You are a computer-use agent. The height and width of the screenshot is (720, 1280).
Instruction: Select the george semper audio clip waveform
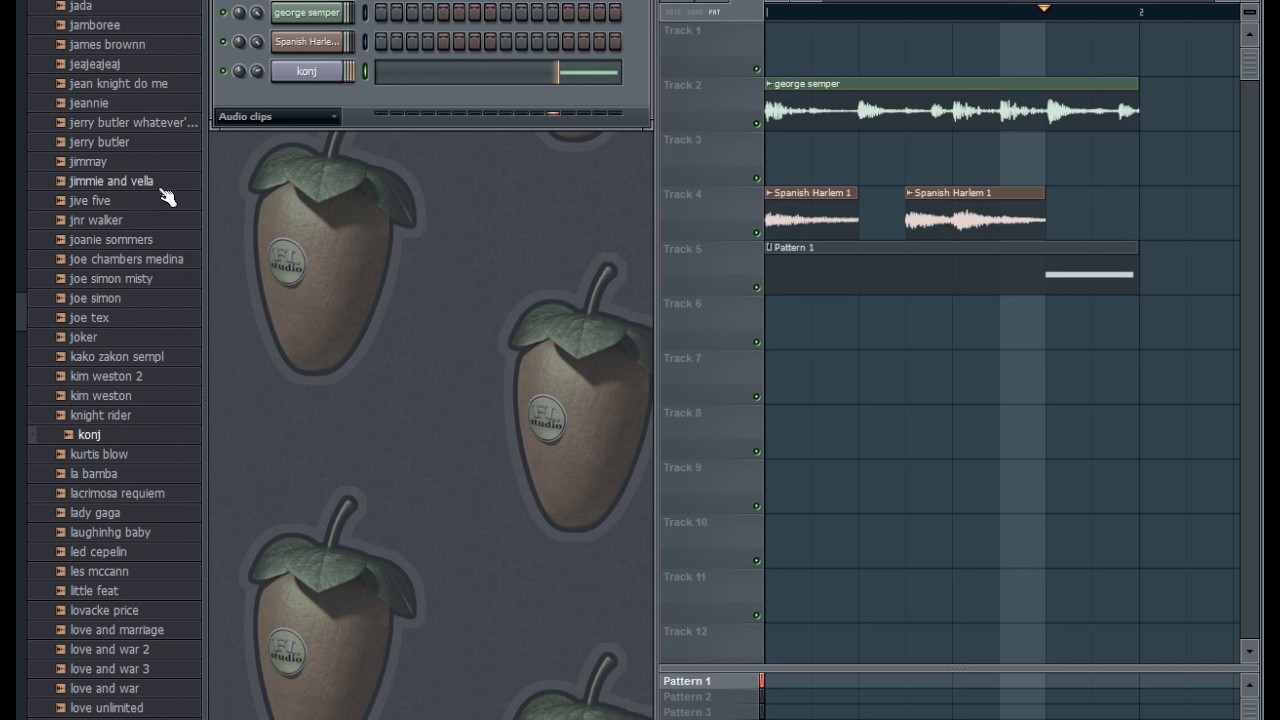[x=952, y=111]
